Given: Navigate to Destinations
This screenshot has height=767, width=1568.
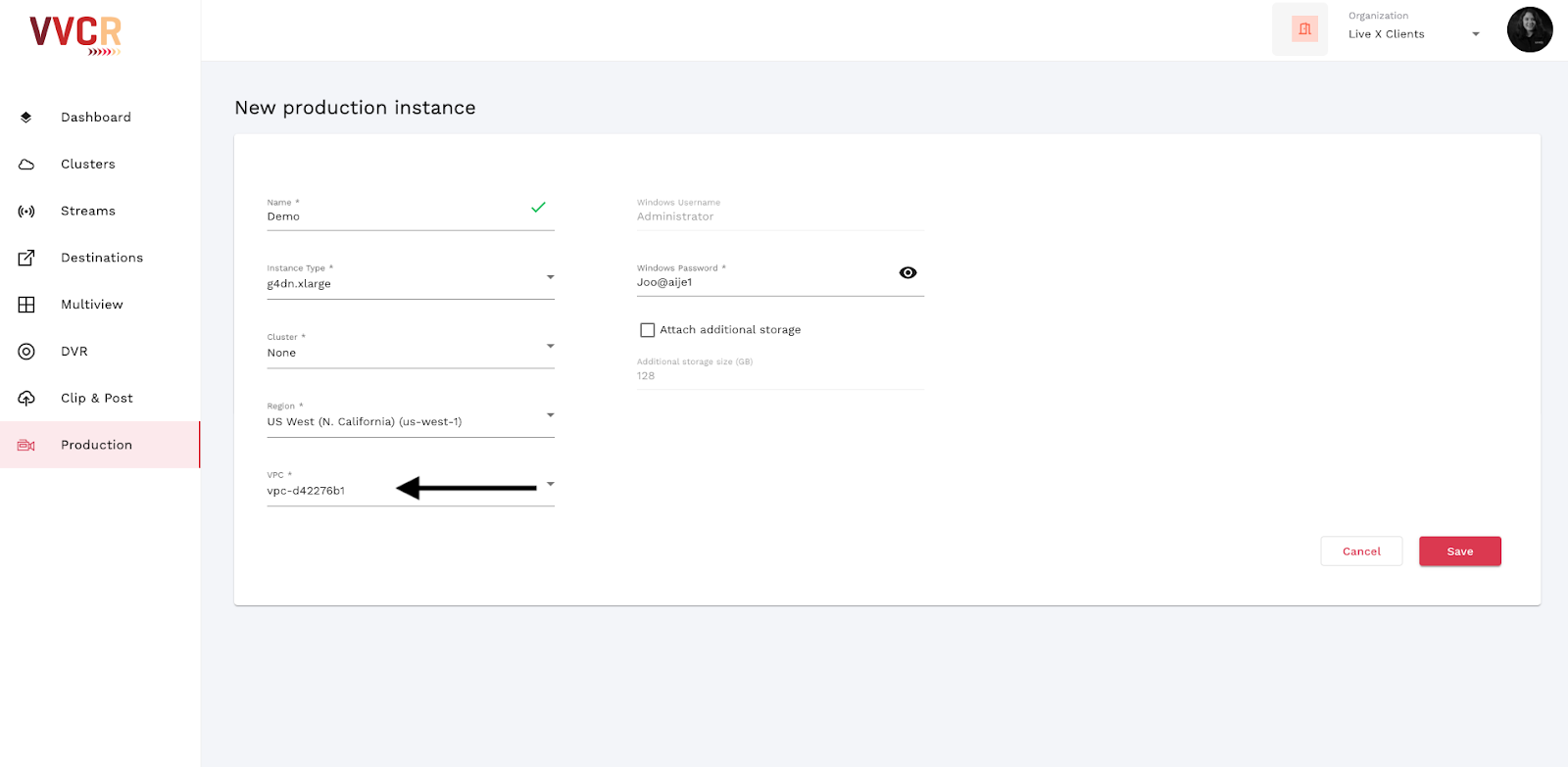Looking at the screenshot, I should (x=100, y=258).
